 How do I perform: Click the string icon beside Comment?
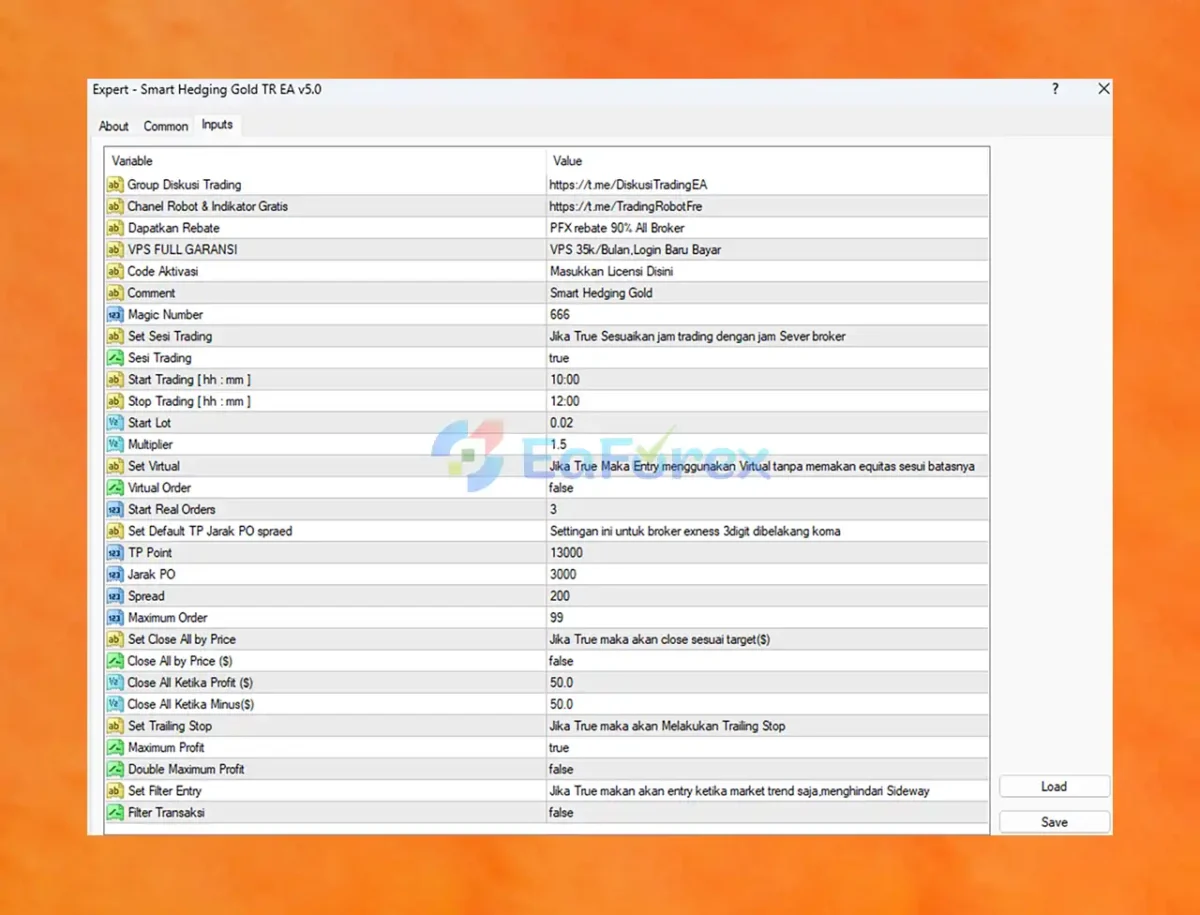pos(114,293)
